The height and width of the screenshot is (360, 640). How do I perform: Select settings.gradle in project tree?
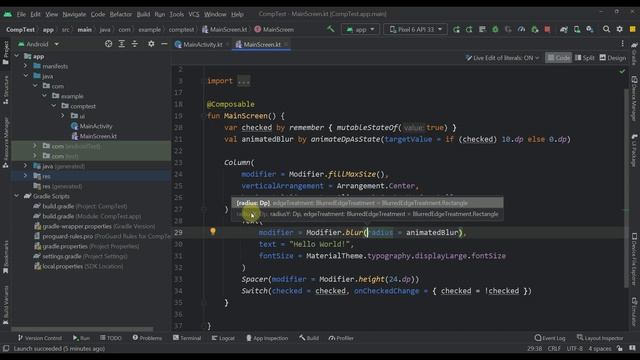pyautogui.click(x=80, y=256)
